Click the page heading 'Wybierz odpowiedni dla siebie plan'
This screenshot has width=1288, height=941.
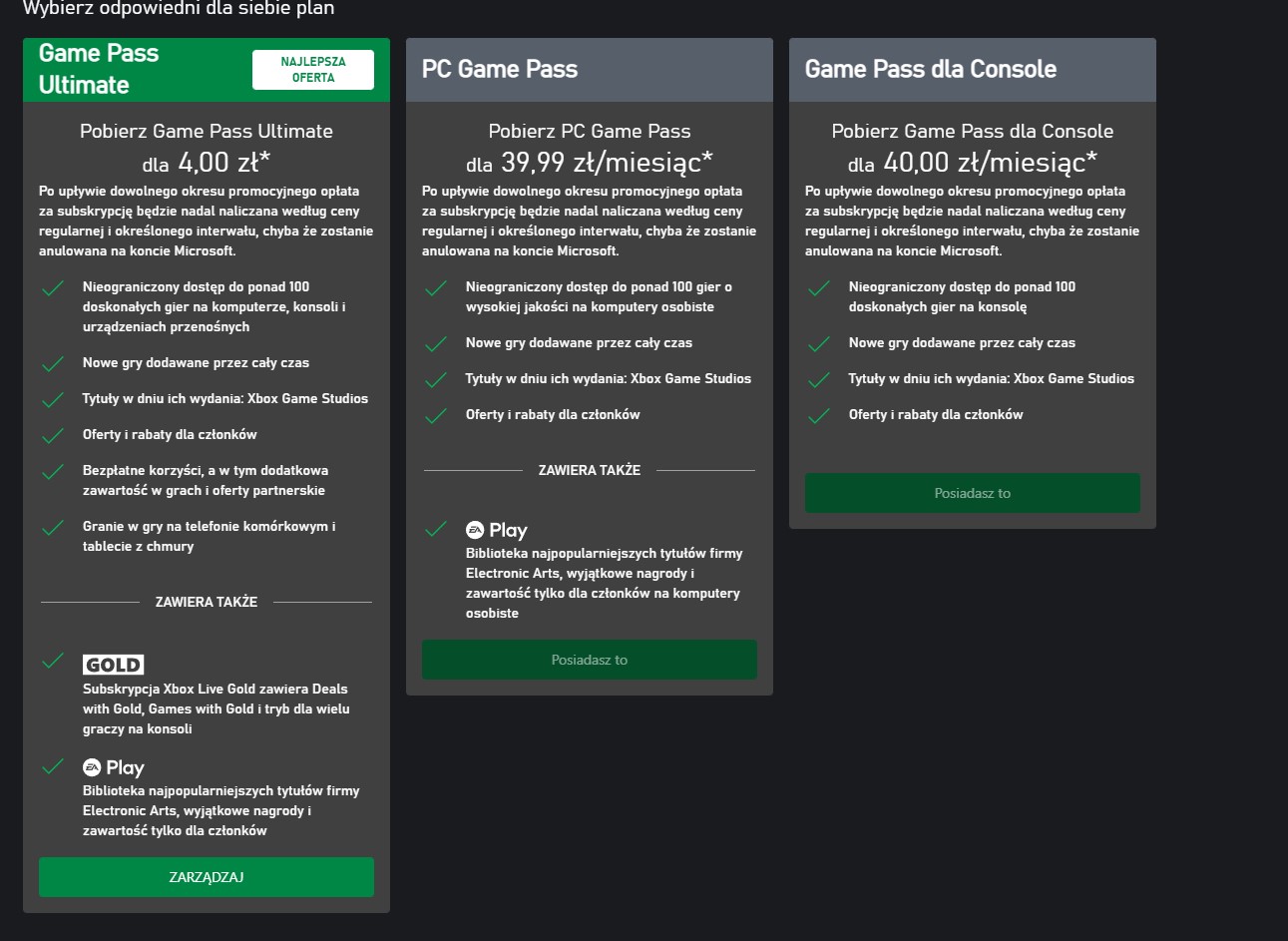point(179,9)
